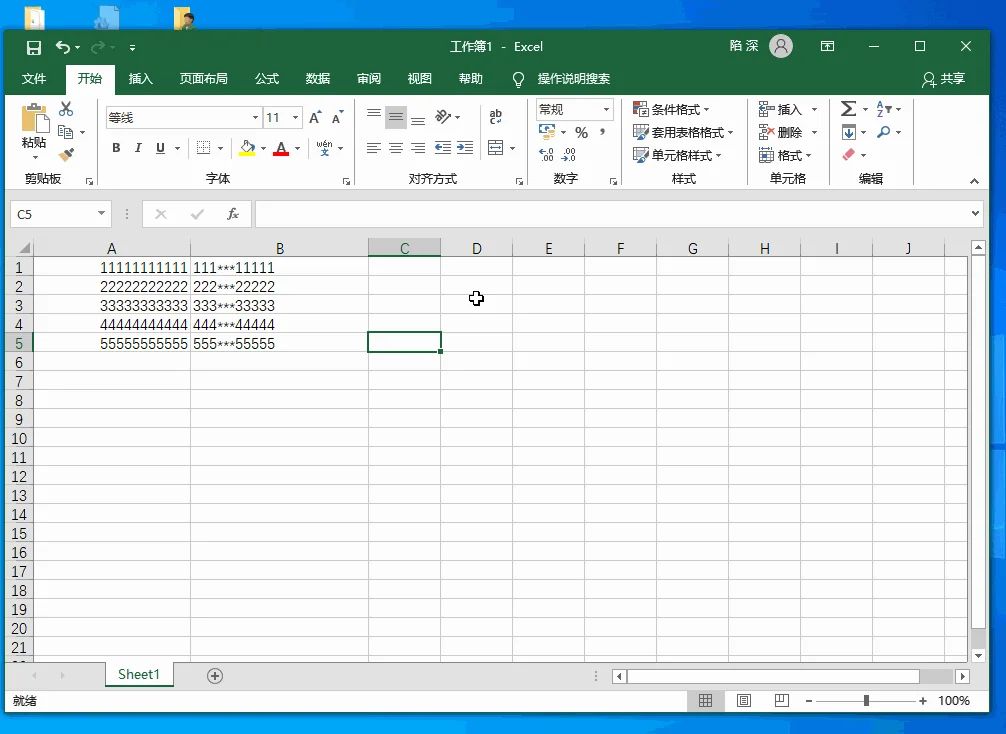Switch to the 插入 Insert tab
Image resolution: width=1006 pixels, height=734 pixels.
[141, 79]
